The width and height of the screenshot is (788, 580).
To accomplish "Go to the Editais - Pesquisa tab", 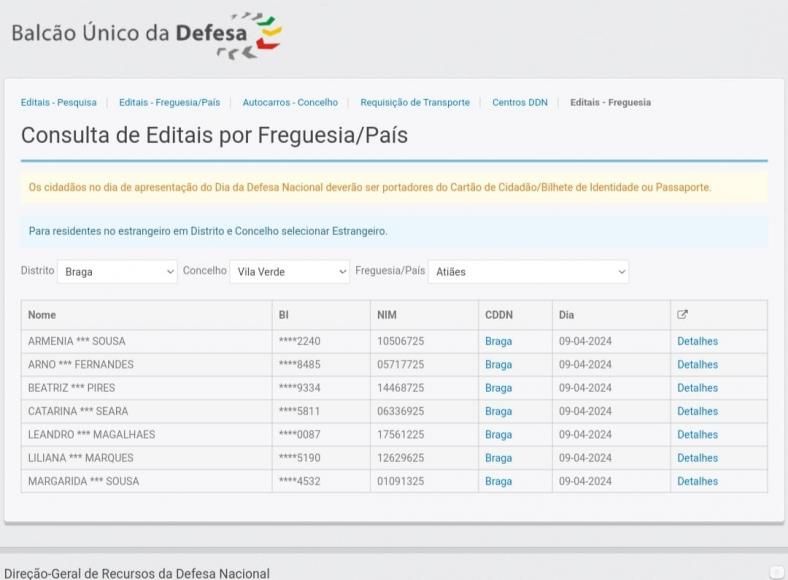I will (58, 102).
